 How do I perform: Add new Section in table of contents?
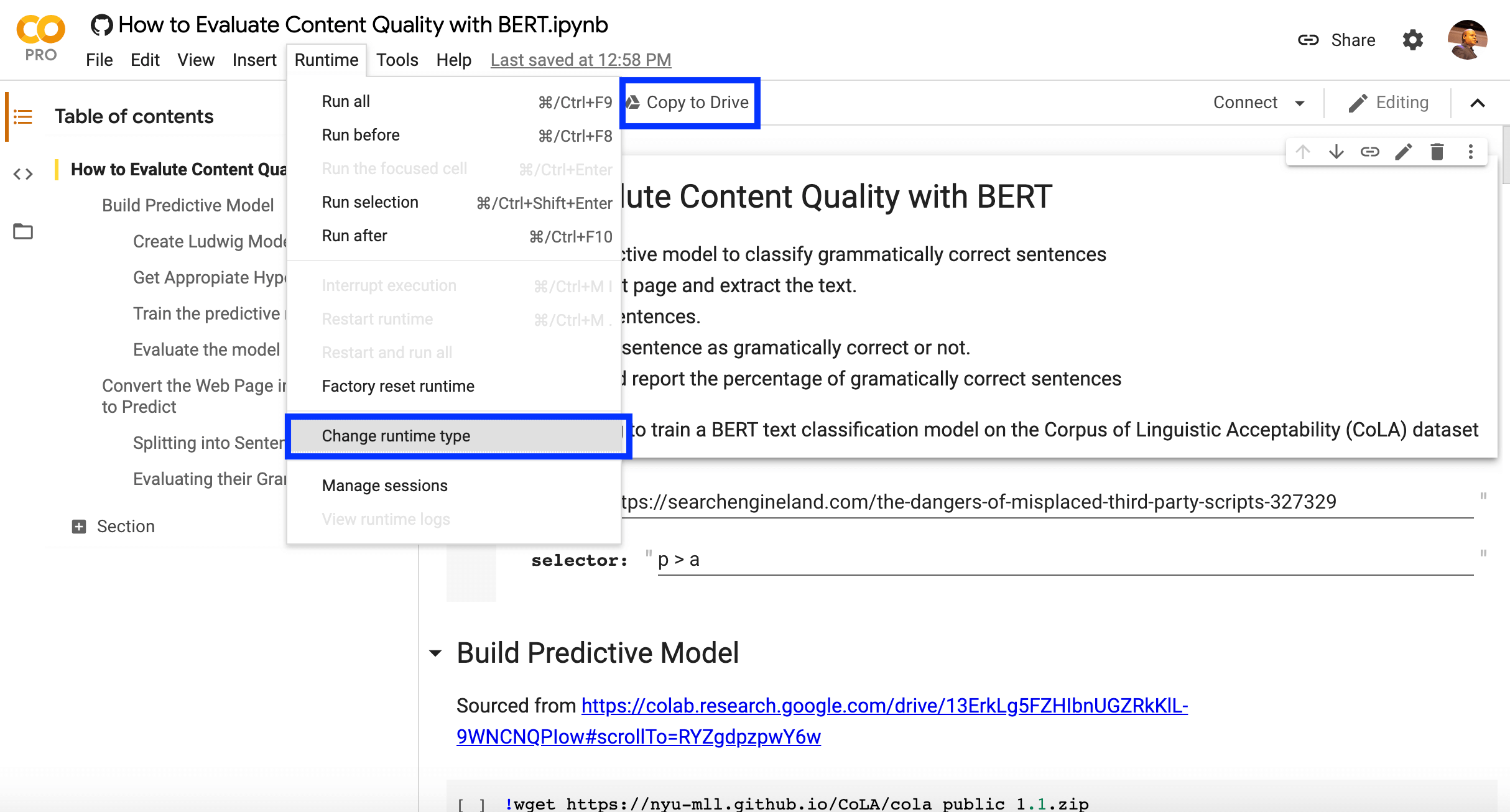tap(79, 527)
